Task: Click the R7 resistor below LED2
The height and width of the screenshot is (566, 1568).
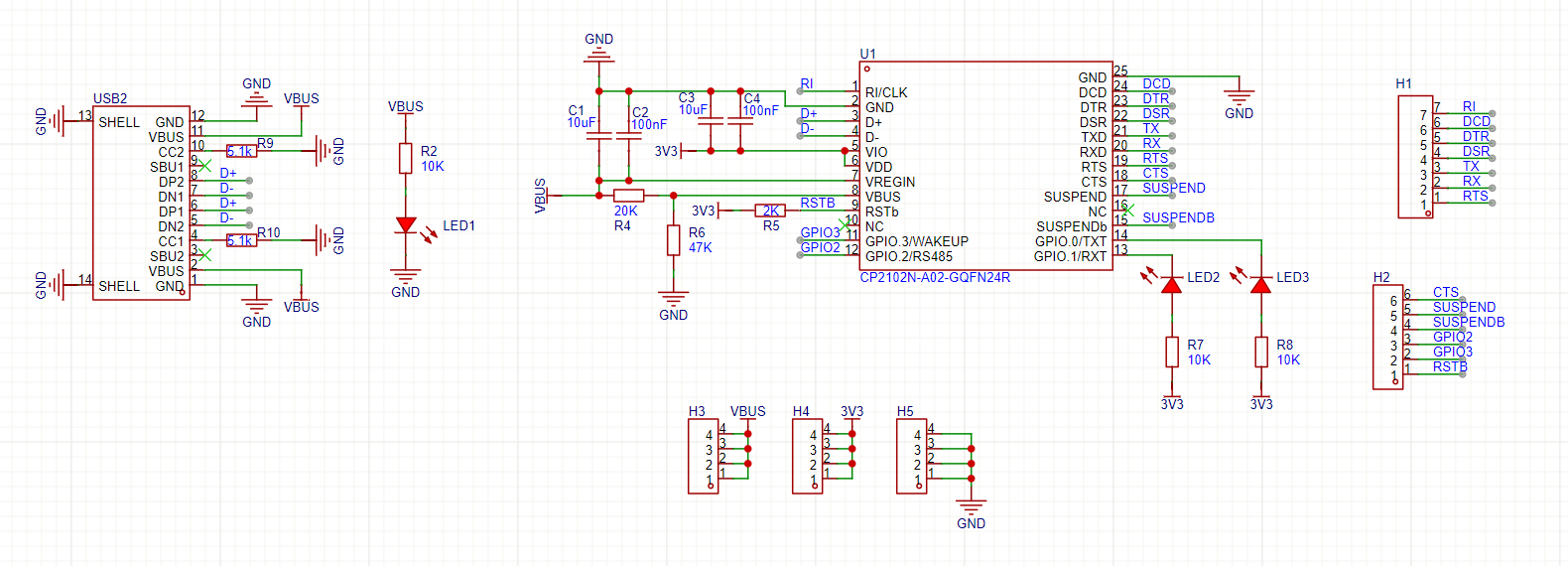Action: 1171,352
